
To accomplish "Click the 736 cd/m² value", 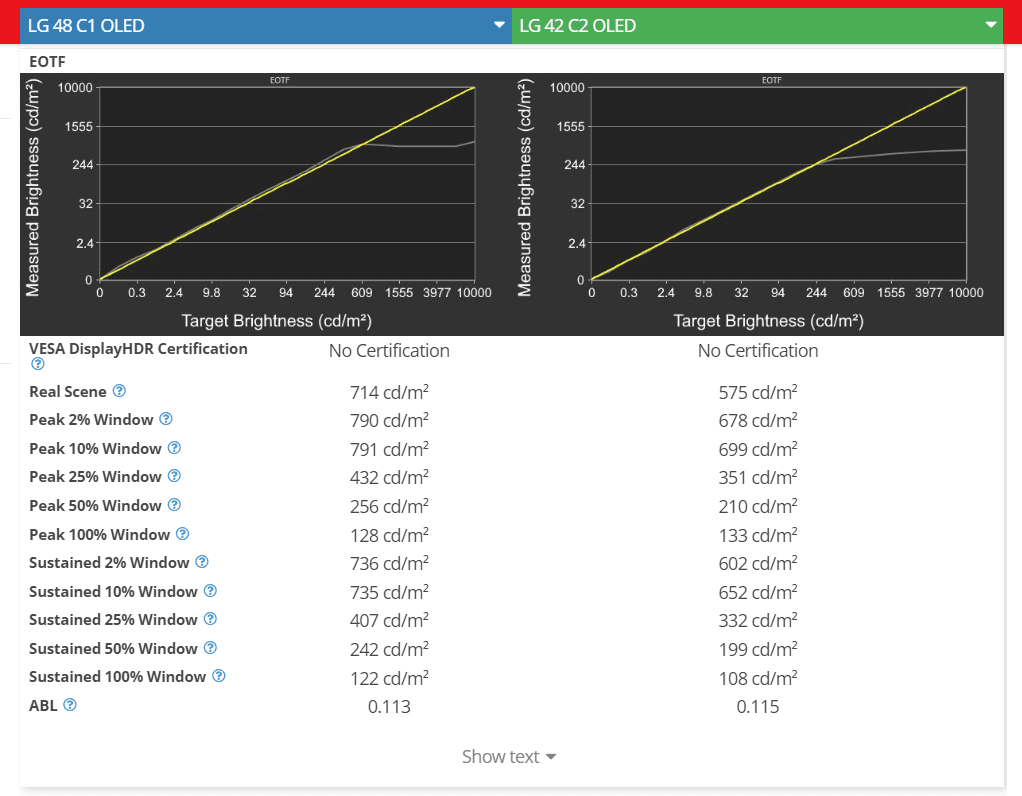I will [x=389, y=563].
